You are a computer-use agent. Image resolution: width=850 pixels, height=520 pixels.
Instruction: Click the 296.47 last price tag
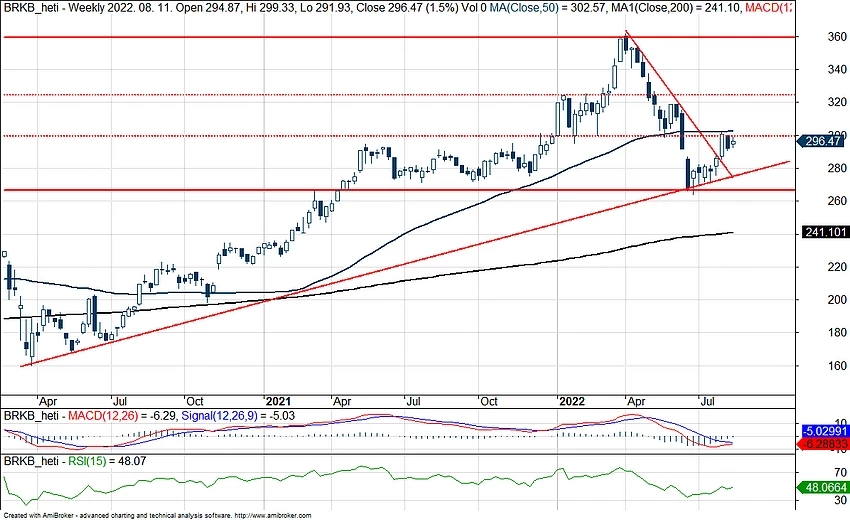[824, 142]
